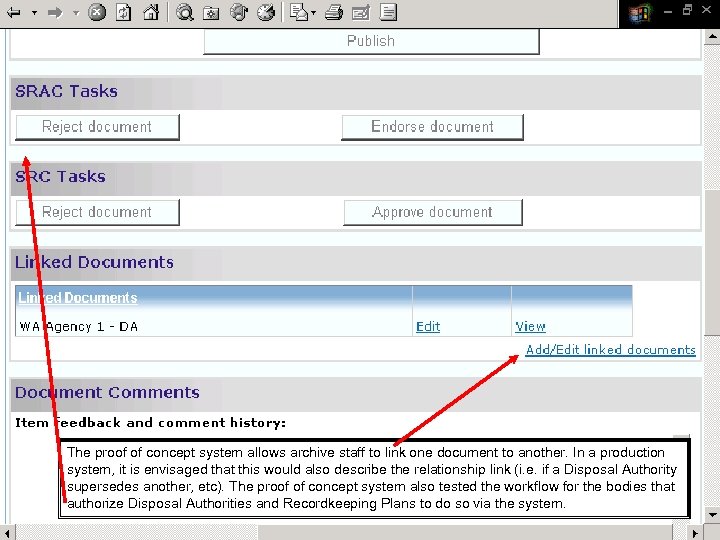Image resolution: width=720 pixels, height=540 pixels.
Task: Open the Forward button history dropdown arrow
Action: (76, 12)
